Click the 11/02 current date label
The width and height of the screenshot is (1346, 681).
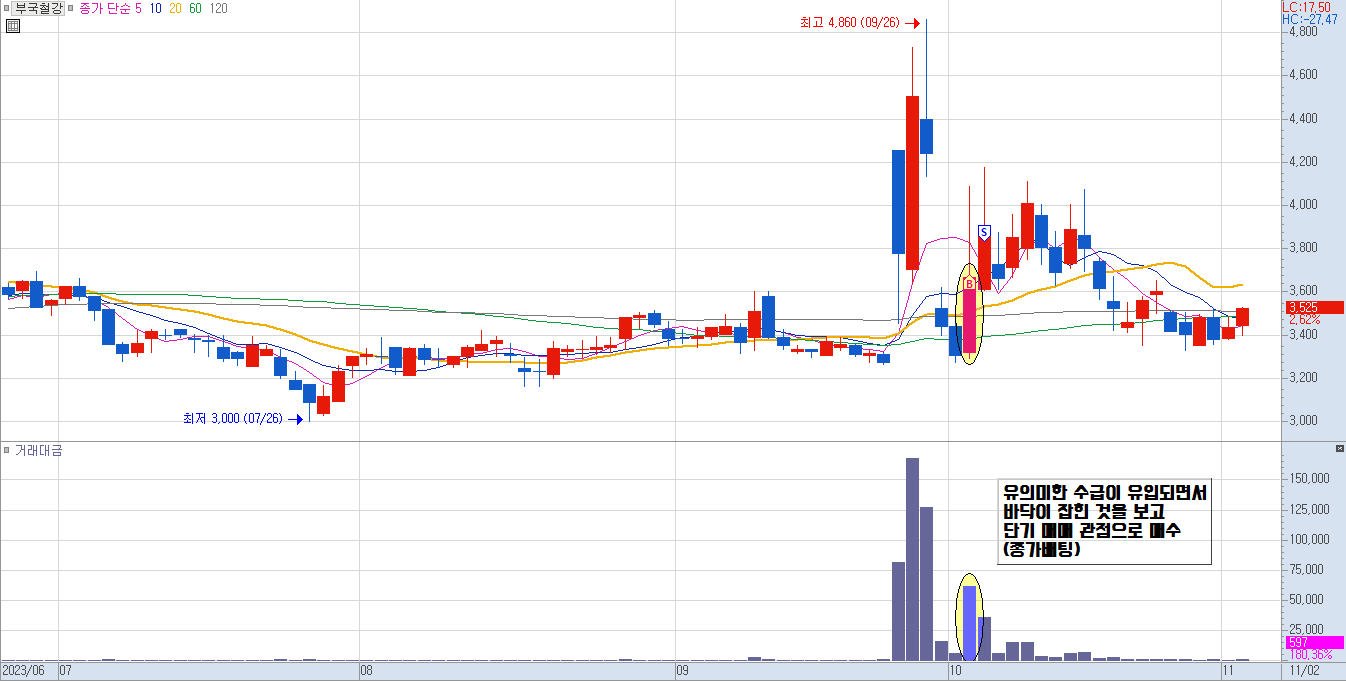click(x=1305, y=669)
